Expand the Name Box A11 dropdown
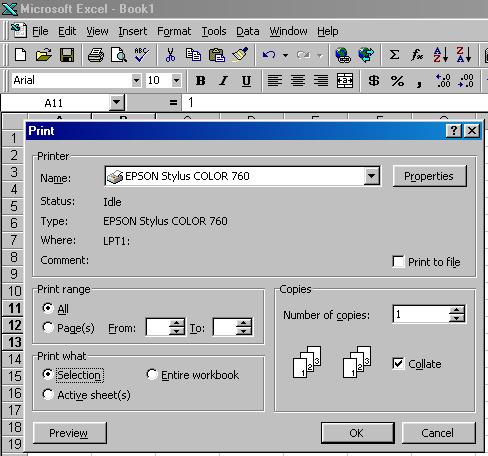 [116, 102]
